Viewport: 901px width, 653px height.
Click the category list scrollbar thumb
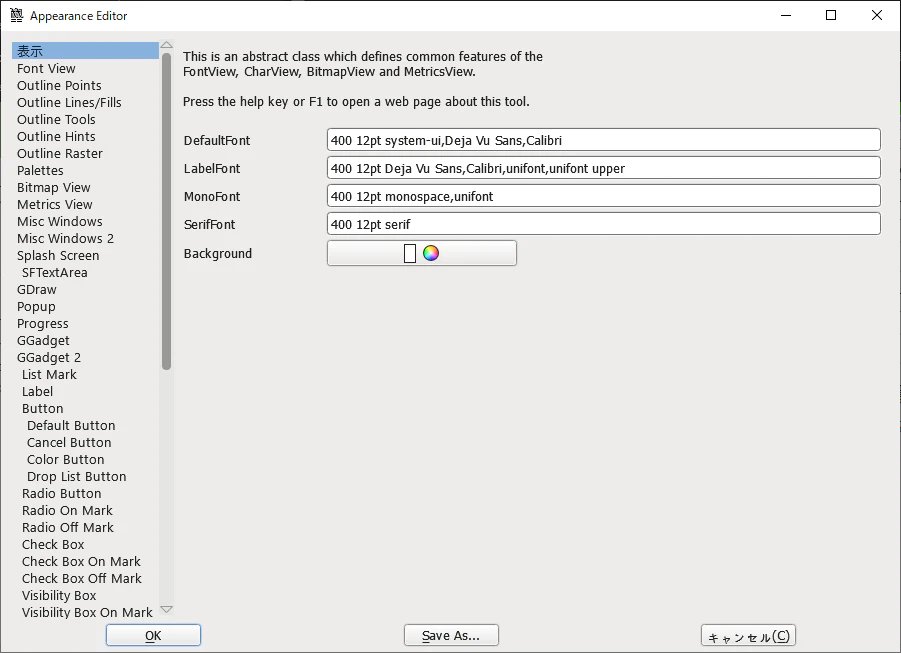[x=167, y=211]
